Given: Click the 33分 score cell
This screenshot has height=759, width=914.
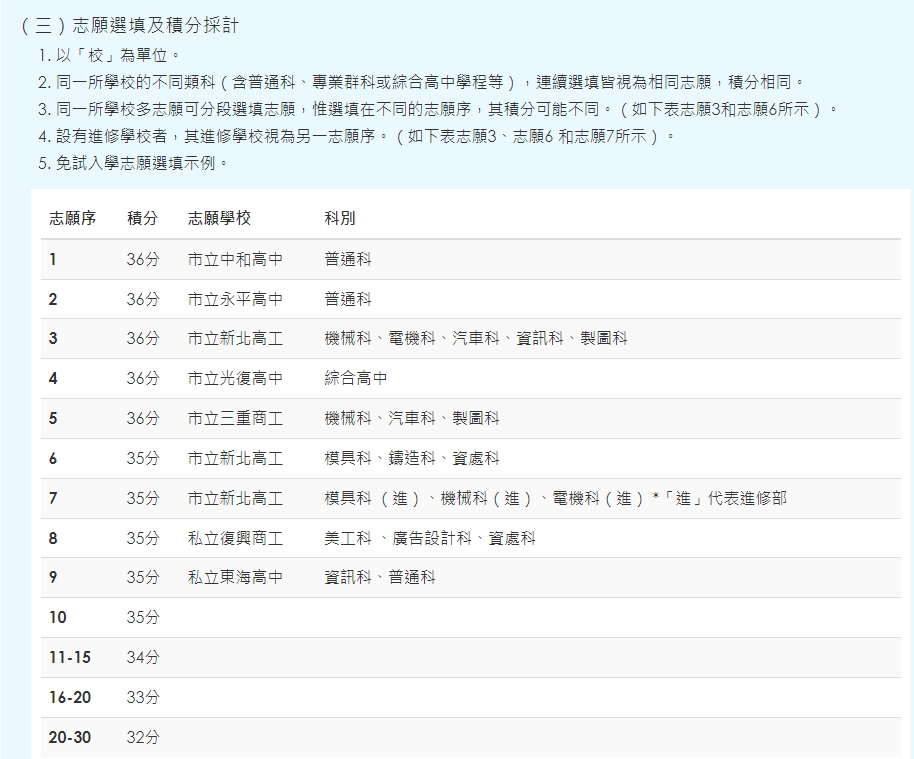Looking at the screenshot, I should coord(143,697).
